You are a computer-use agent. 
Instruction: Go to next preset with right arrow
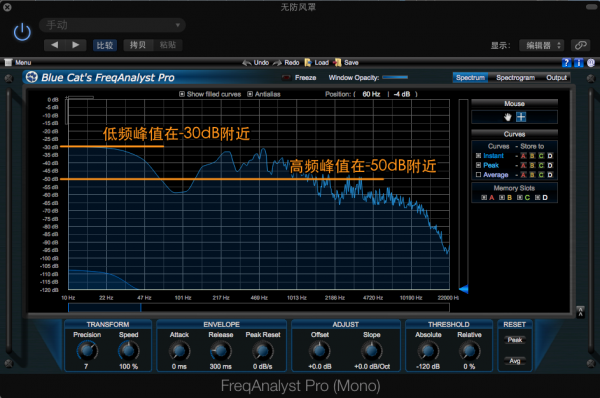(76, 45)
